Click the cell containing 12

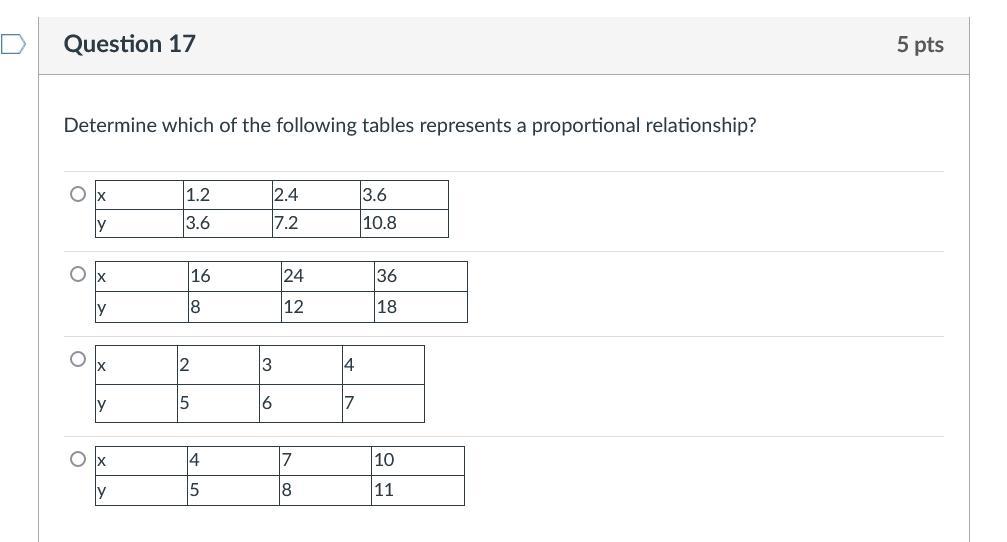[327, 307]
